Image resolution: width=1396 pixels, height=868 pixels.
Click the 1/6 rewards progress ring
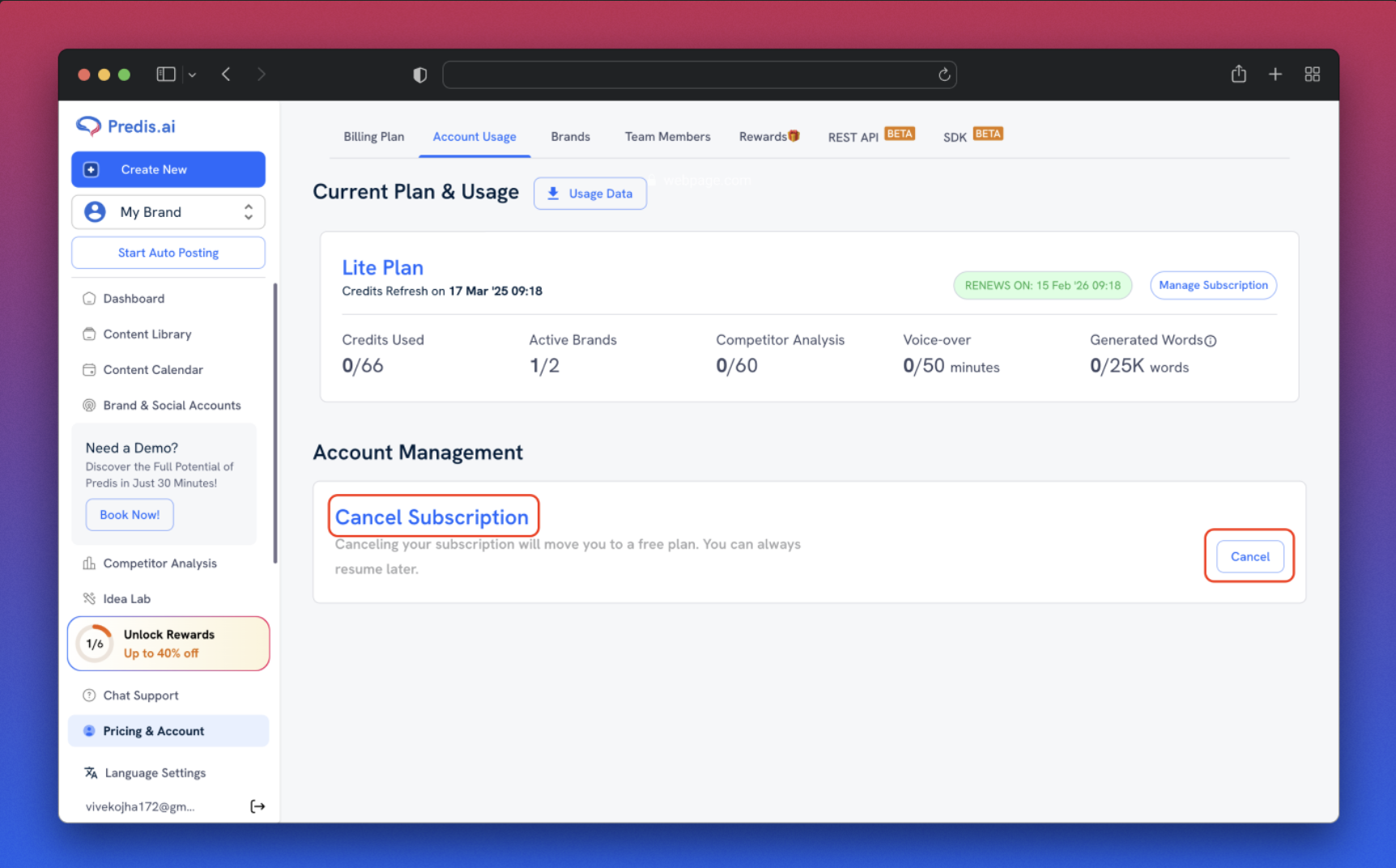click(95, 644)
